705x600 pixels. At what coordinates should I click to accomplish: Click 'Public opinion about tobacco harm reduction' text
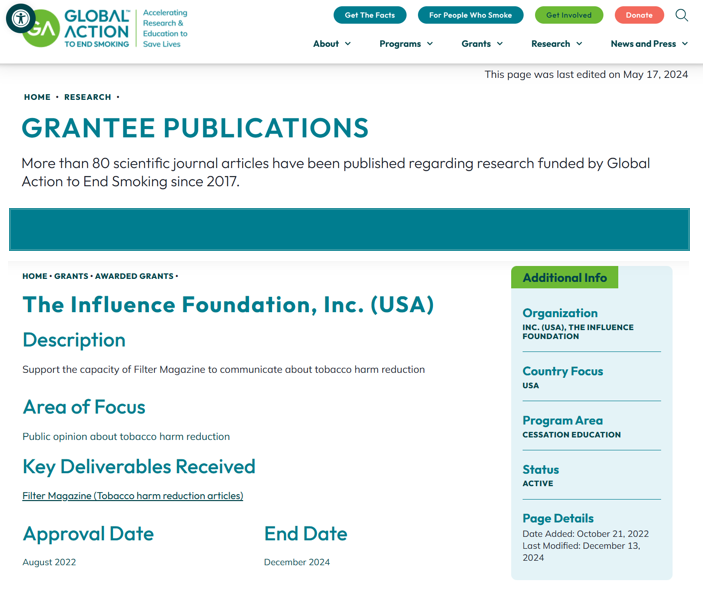click(126, 437)
